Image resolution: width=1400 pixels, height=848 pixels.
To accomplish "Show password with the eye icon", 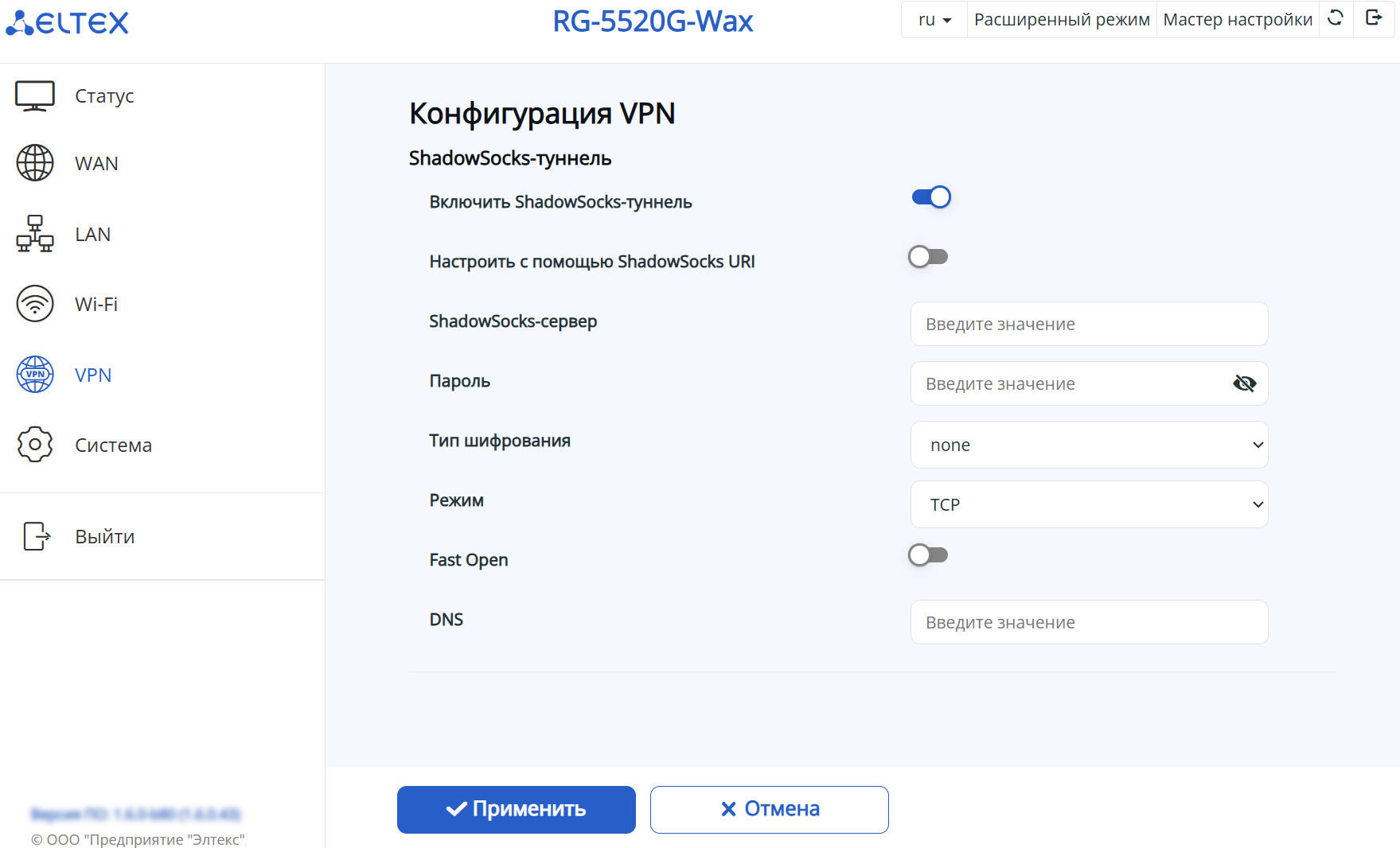I will click(1244, 384).
